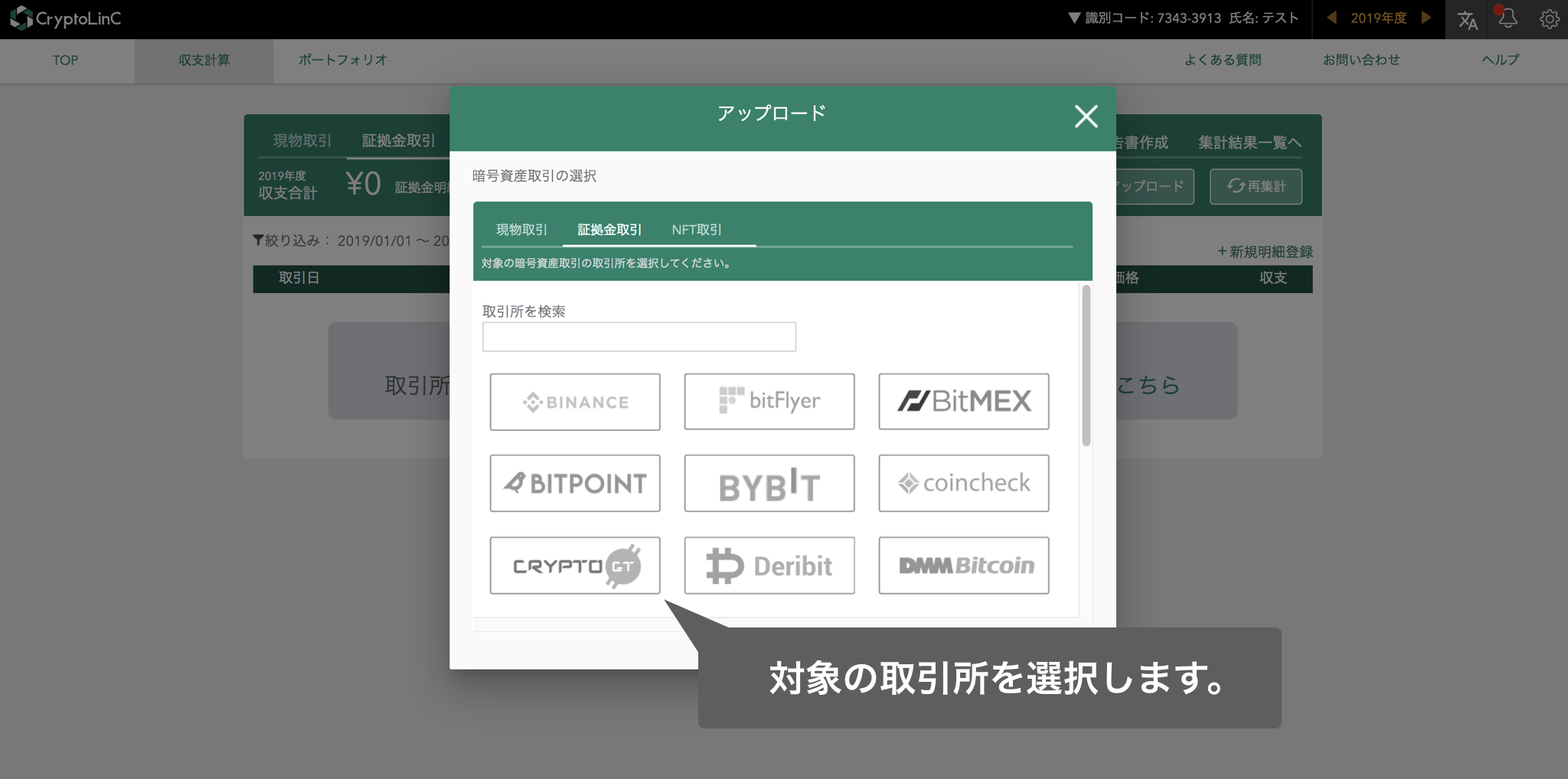The image size is (1568, 779).
Task: Open the language translation icon
Action: point(1467,20)
